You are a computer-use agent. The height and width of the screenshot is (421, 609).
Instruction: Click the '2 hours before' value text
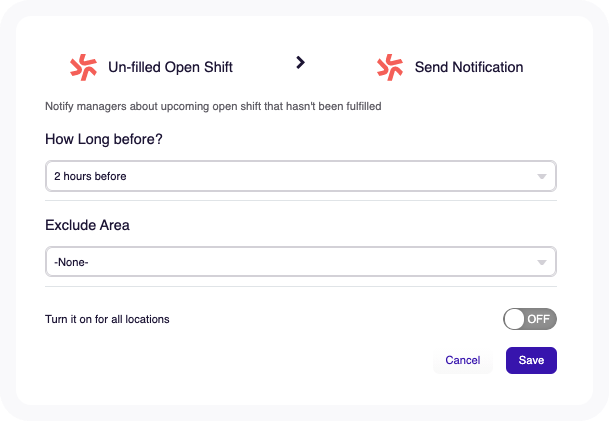[x=90, y=176]
